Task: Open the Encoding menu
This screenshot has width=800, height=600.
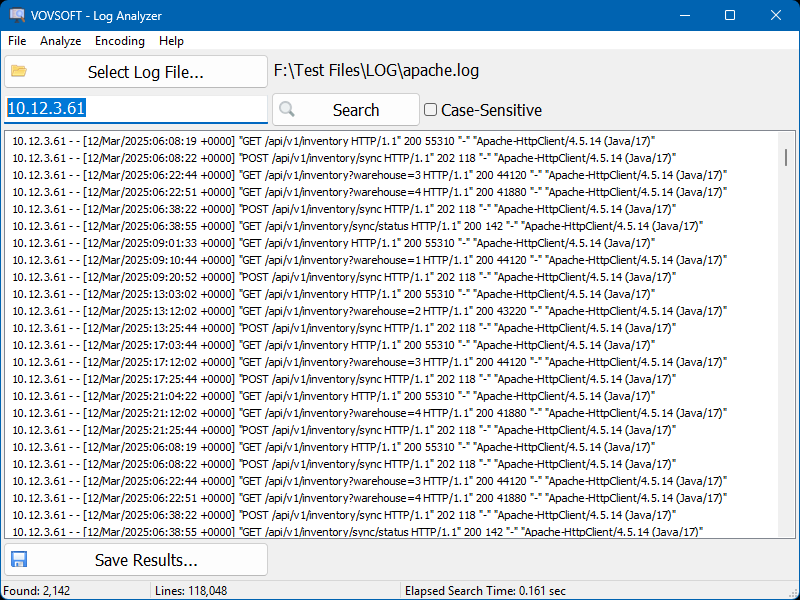Action: tap(120, 41)
